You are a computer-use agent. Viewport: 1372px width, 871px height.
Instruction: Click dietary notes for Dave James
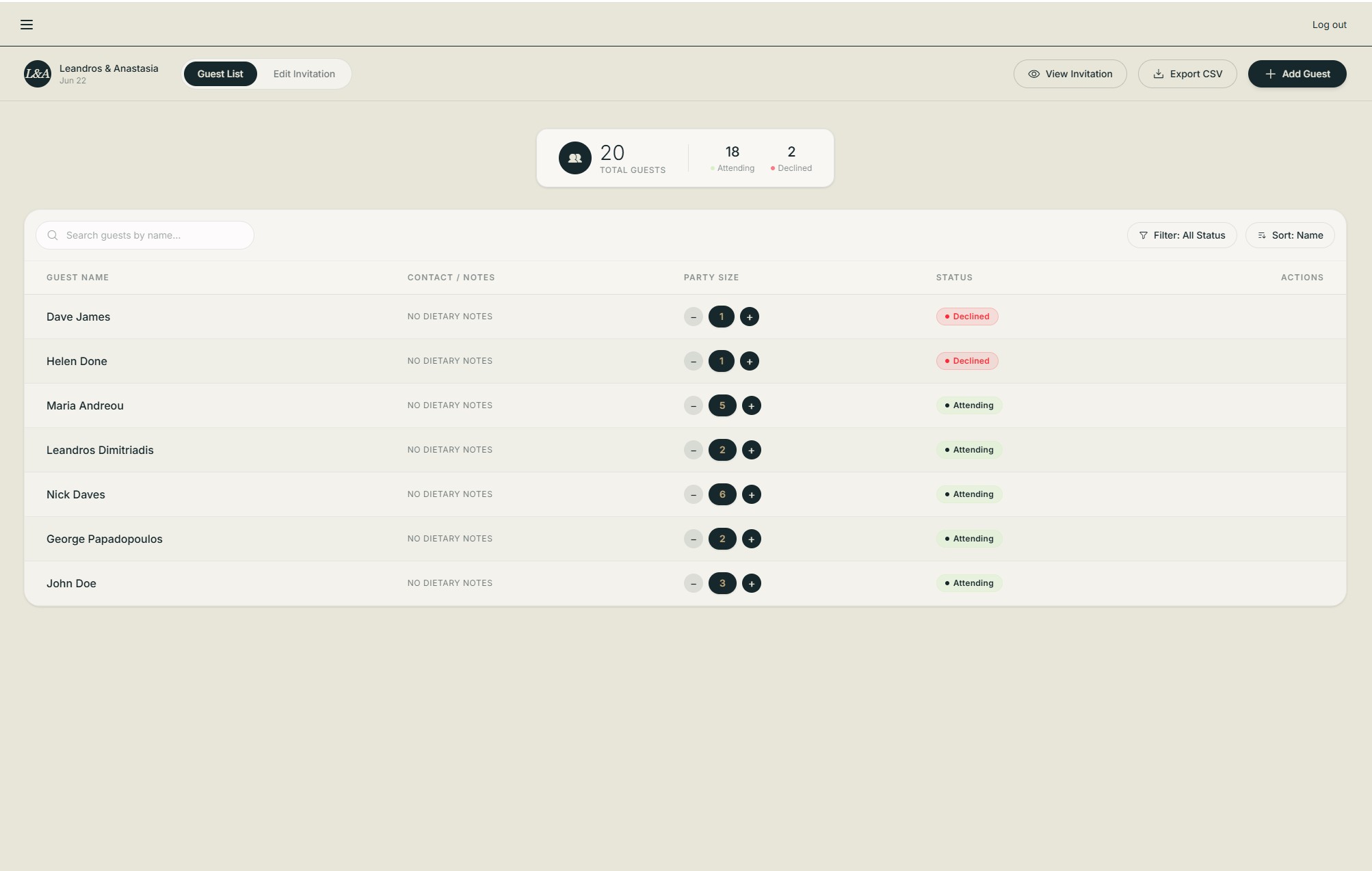(x=450, y=317)
